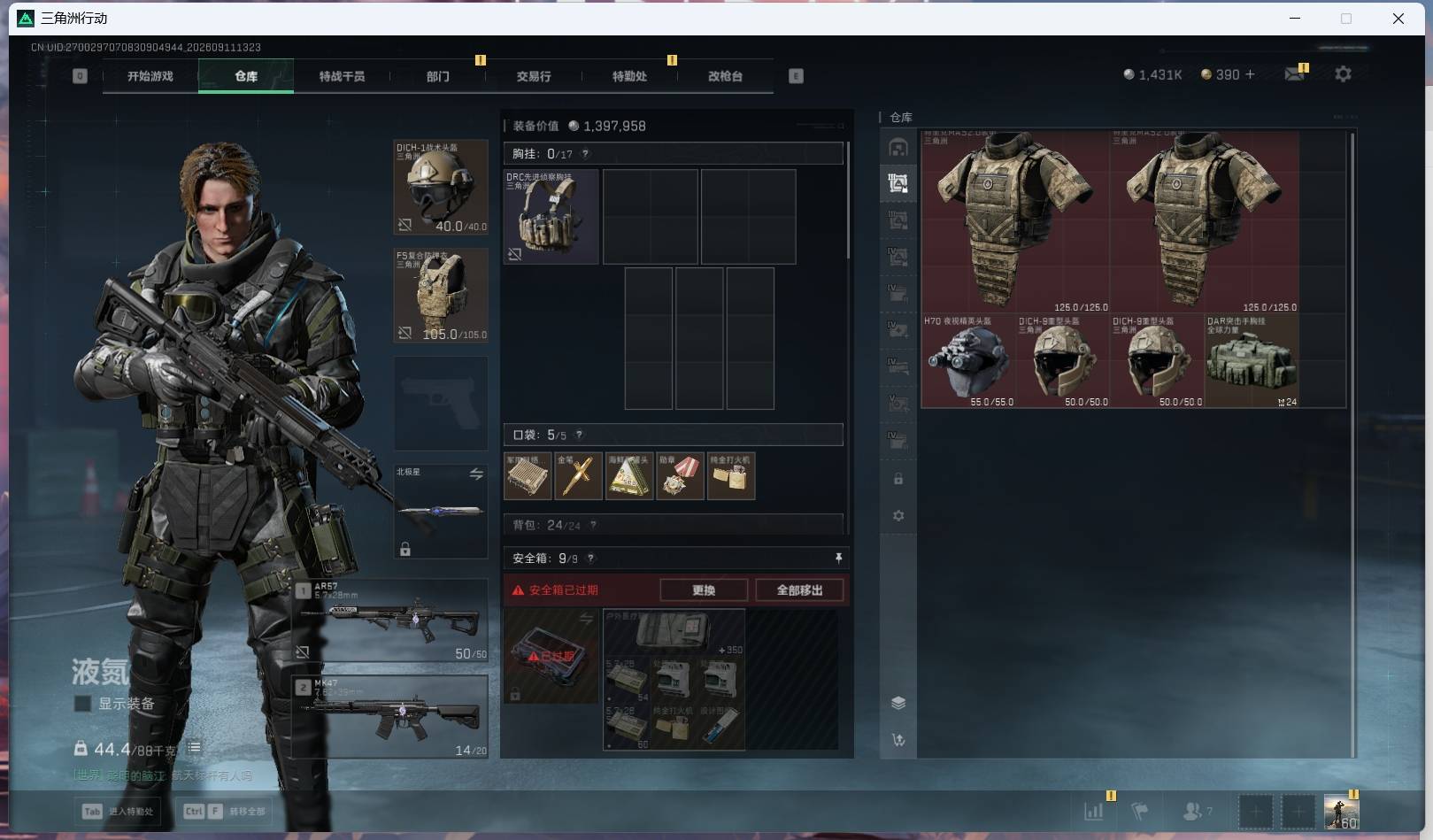Click the warehouse panel vertical scrollbar

(1352, 444)
